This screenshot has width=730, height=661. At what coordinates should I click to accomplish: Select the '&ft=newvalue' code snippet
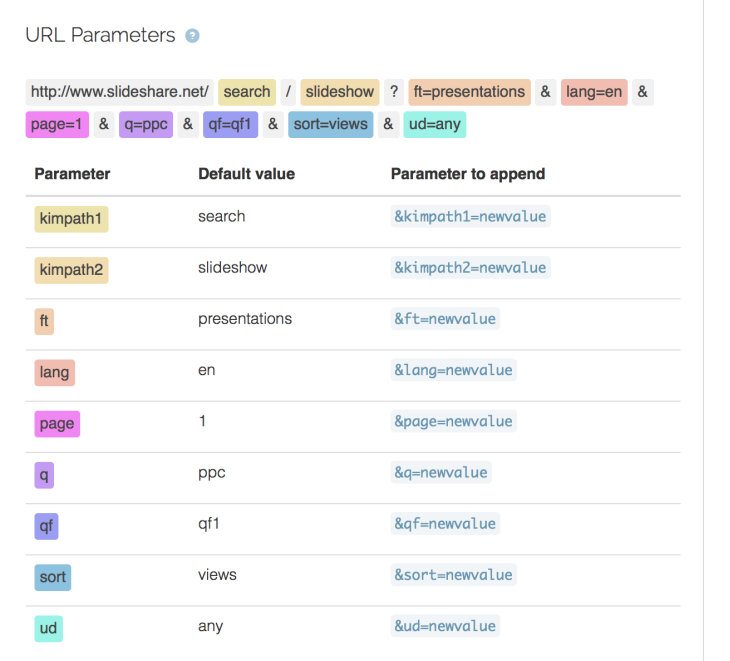[x=444, y=319]
